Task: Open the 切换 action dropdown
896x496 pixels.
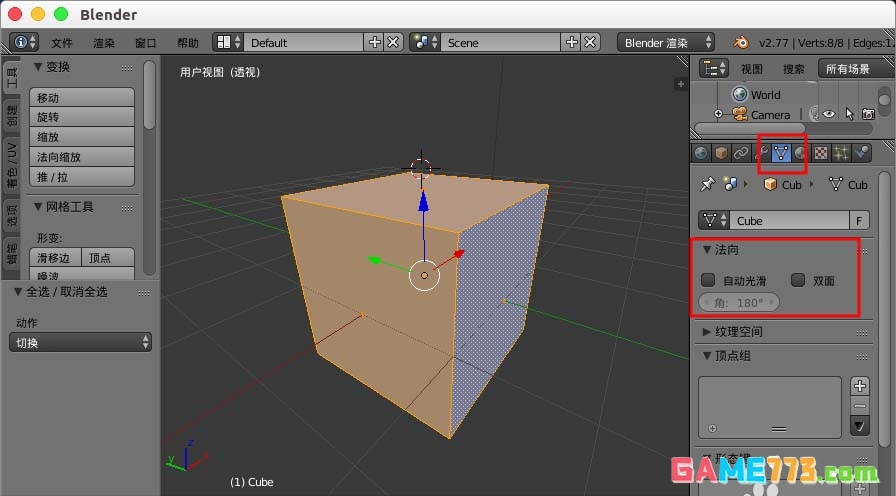Action: tap(81, 342)
